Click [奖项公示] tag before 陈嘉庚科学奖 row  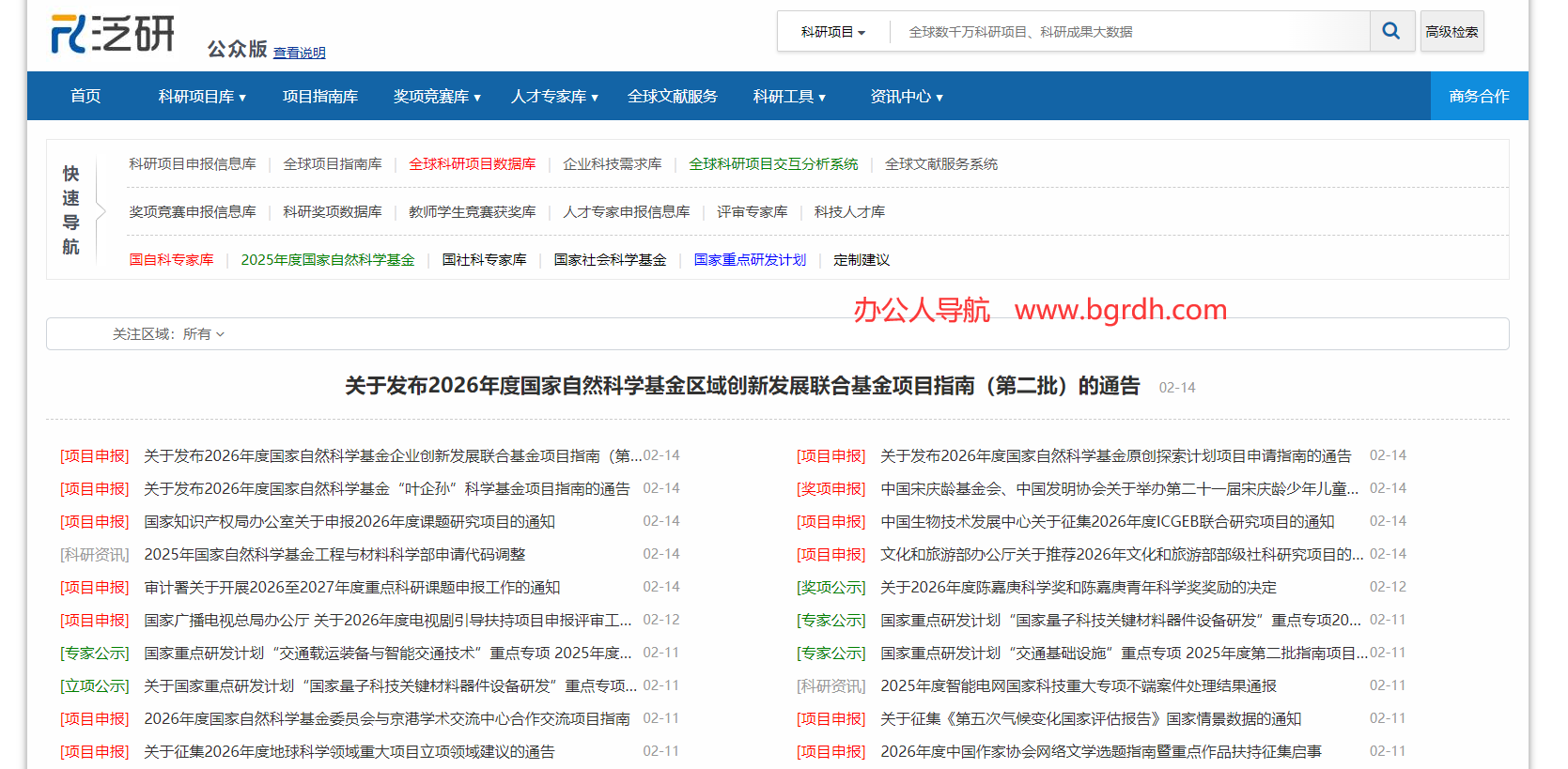(x=831, y=588)
